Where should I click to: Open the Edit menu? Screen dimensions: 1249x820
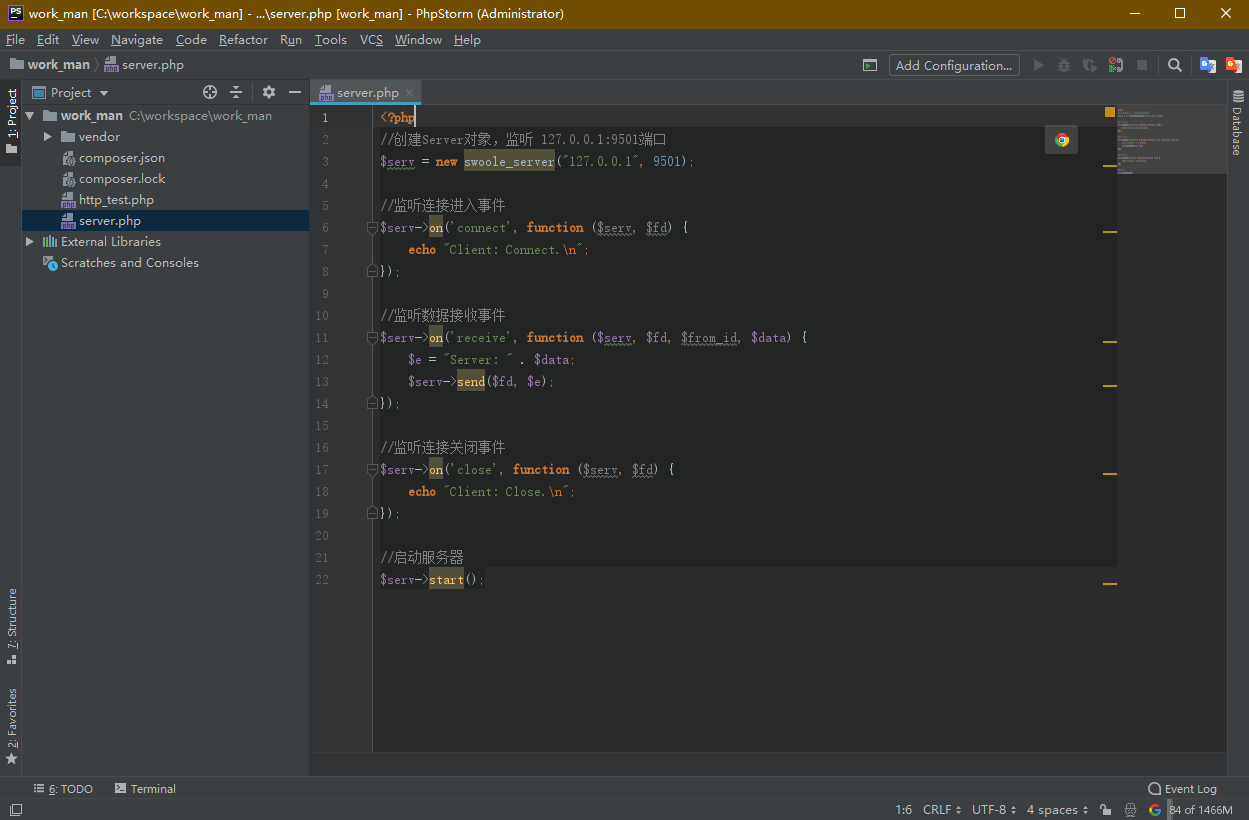[x=48, y=40]
